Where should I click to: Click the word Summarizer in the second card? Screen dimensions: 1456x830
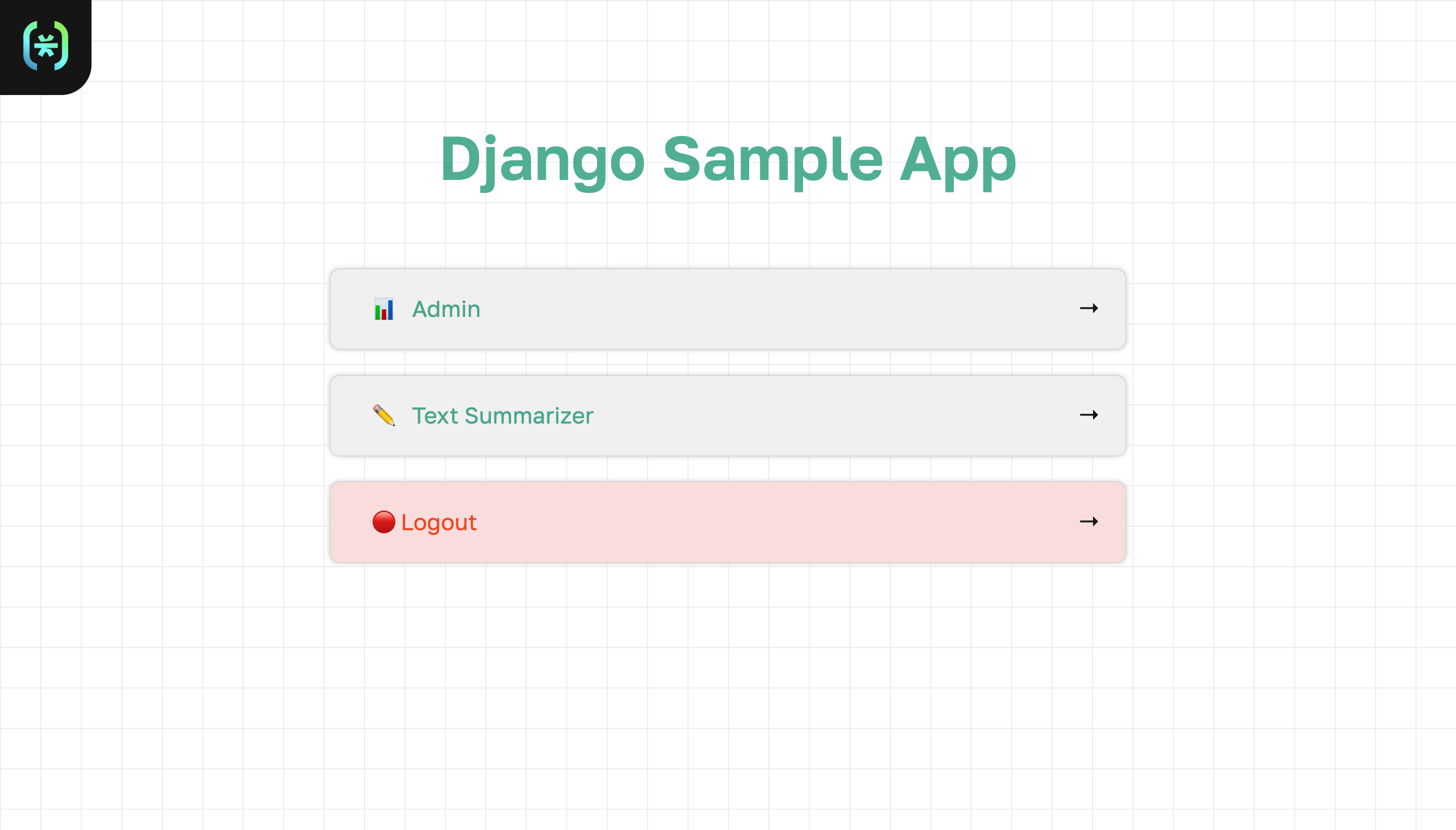529,416
